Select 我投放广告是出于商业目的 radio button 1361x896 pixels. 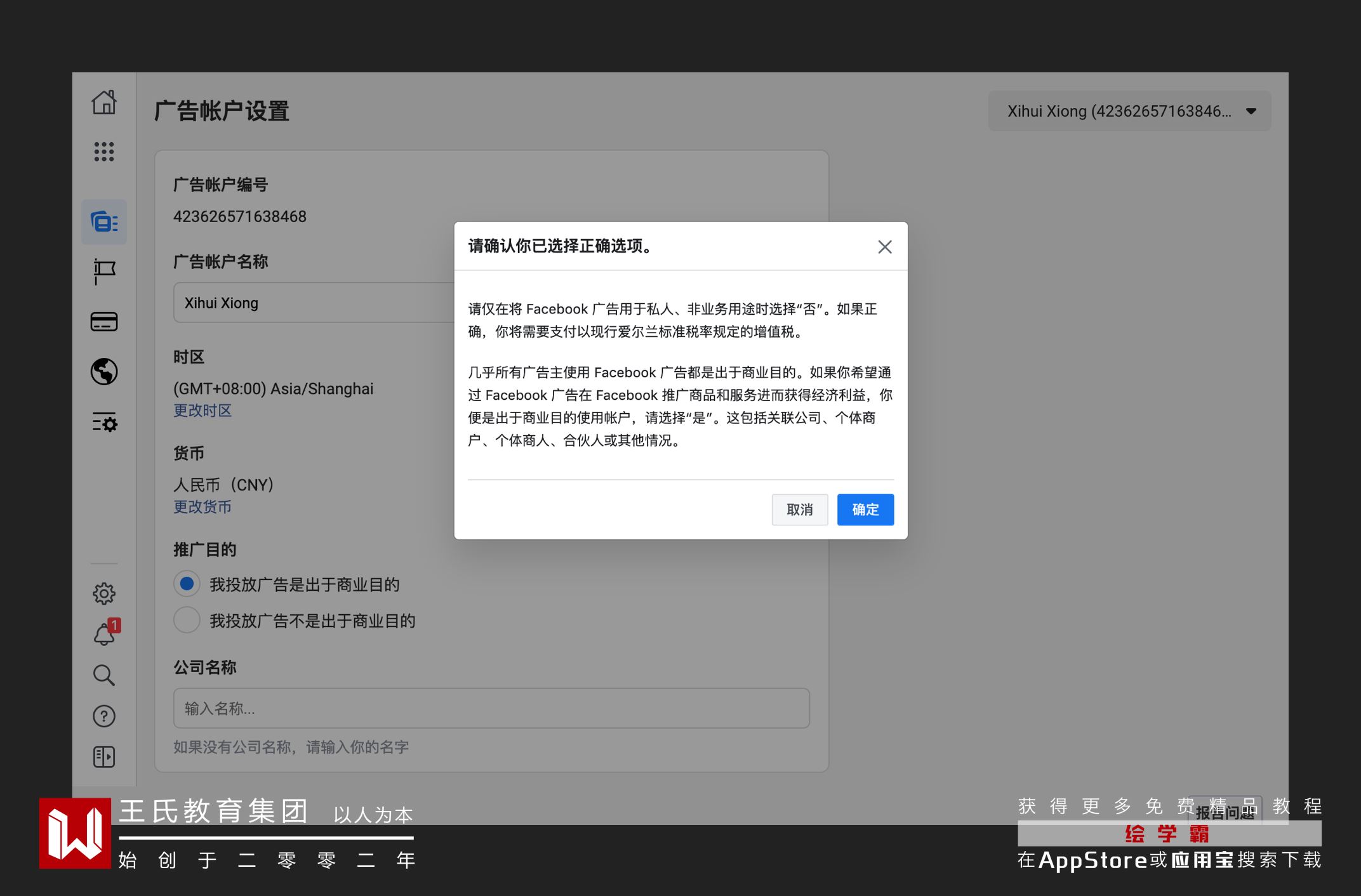(187, 584)
